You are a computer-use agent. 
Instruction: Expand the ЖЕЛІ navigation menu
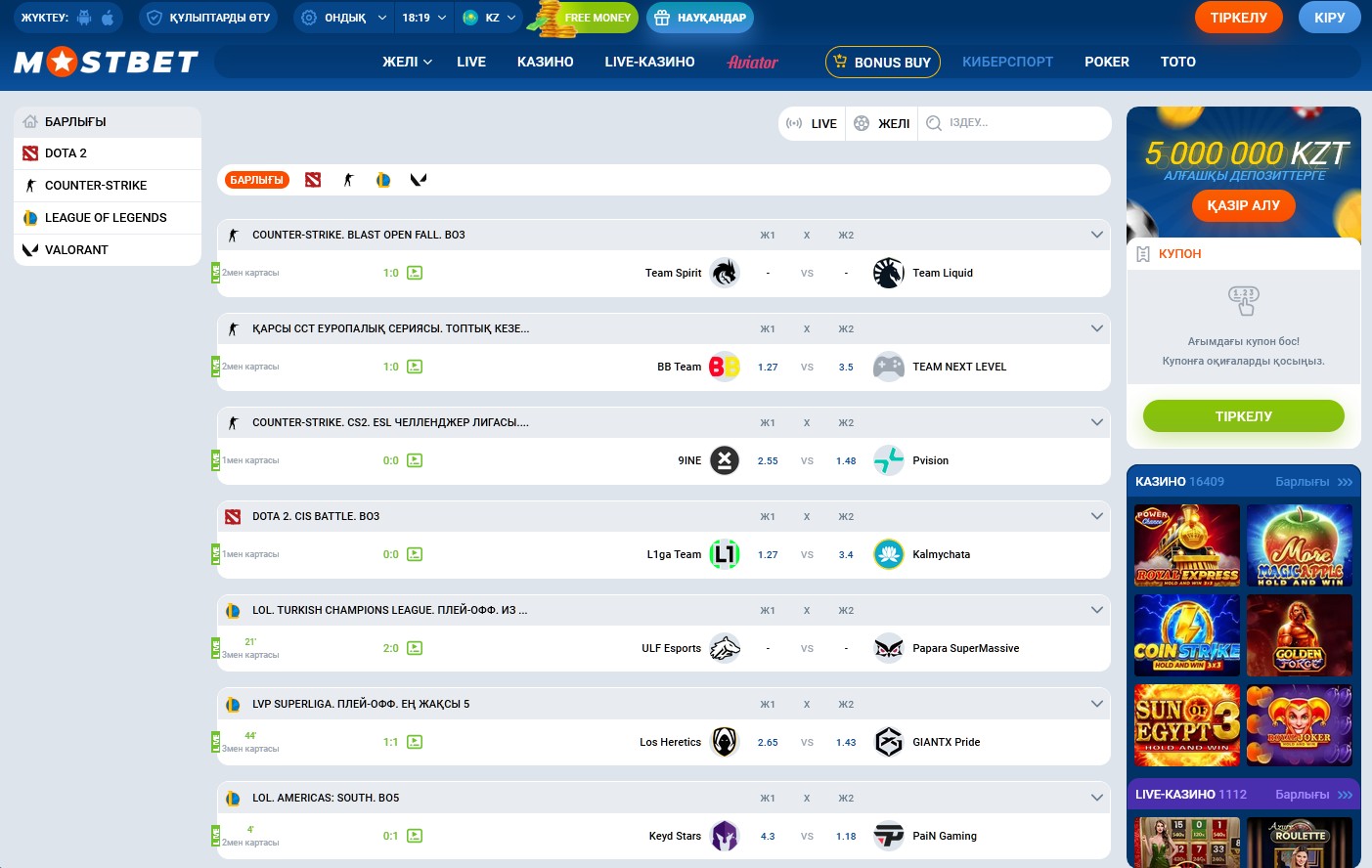(407, 62)
